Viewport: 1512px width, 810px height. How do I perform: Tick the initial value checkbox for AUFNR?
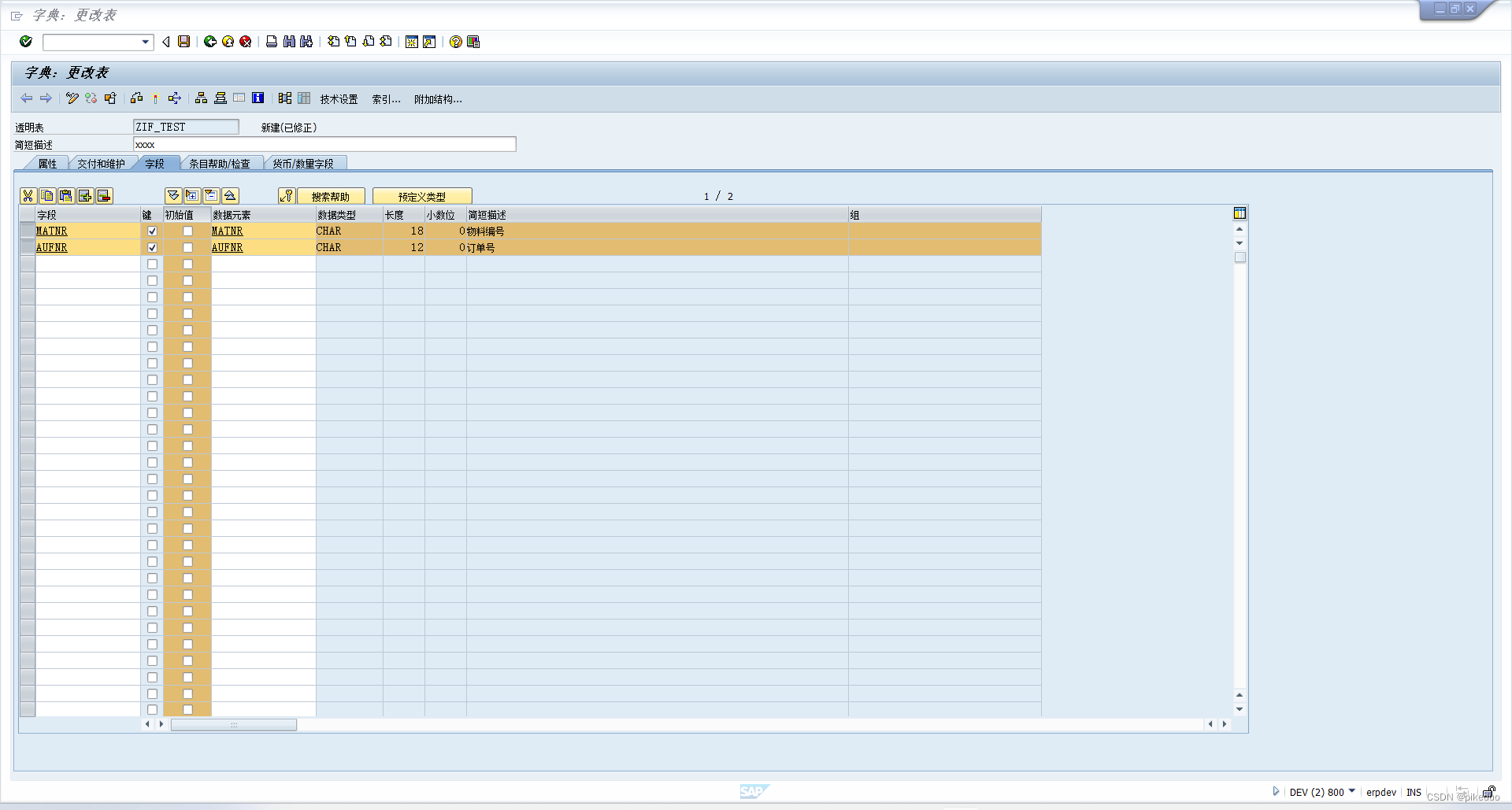pos(187,248)
